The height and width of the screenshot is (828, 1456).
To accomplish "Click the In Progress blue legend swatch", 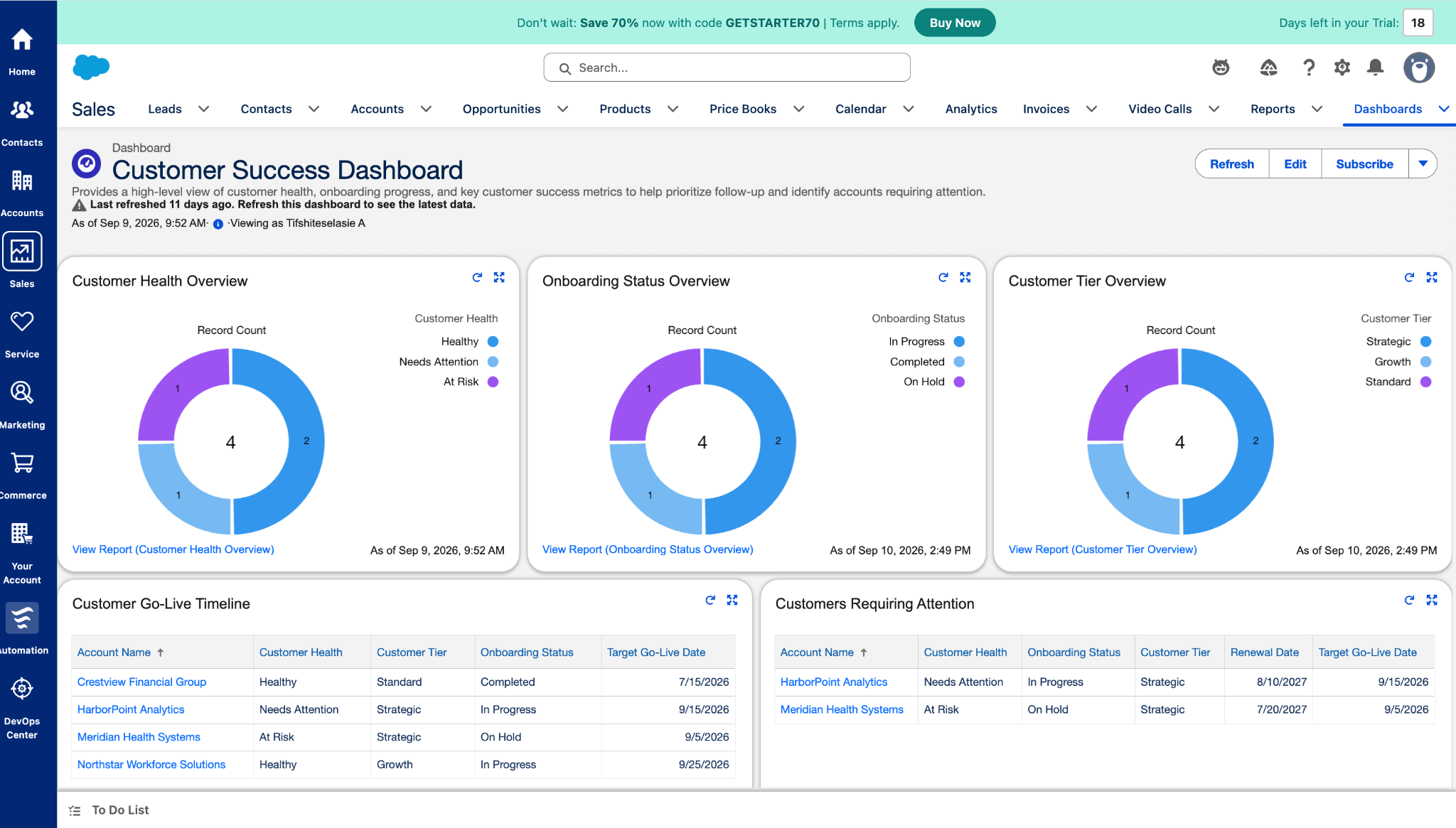I will coord(959,341).
